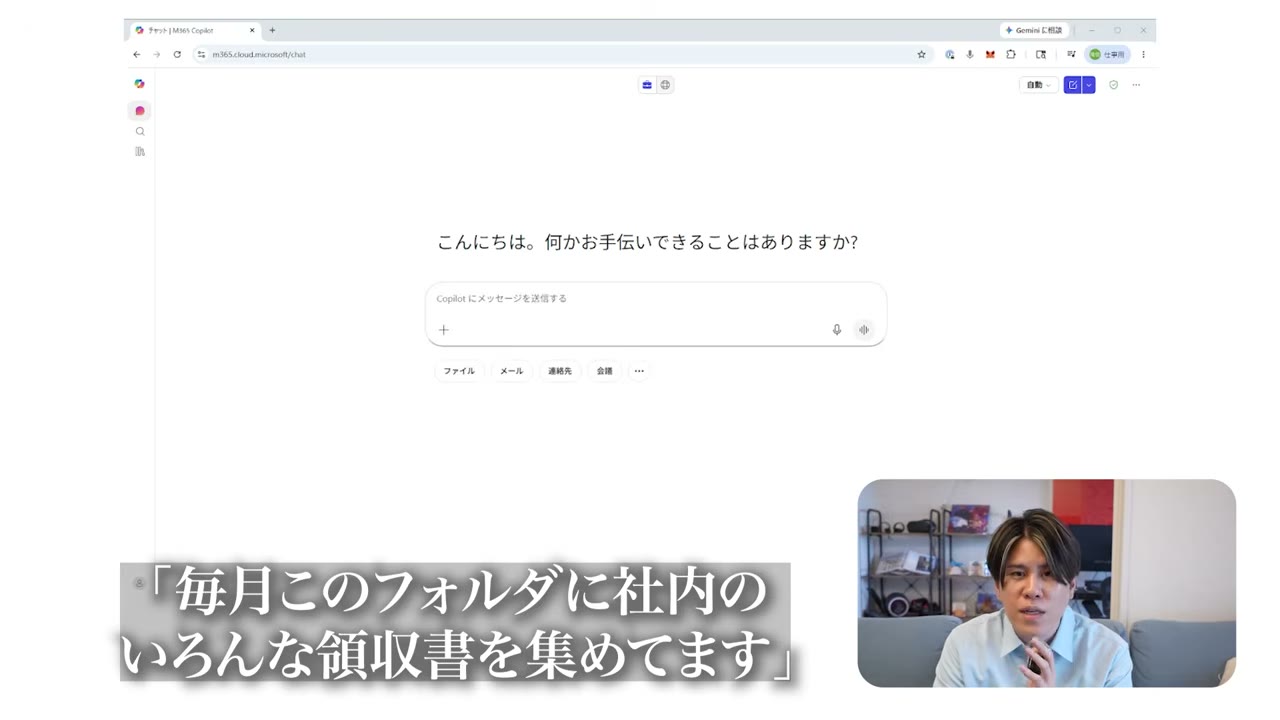
Task: Focus the Copilot message input field
Action: [x=655, y=298]
